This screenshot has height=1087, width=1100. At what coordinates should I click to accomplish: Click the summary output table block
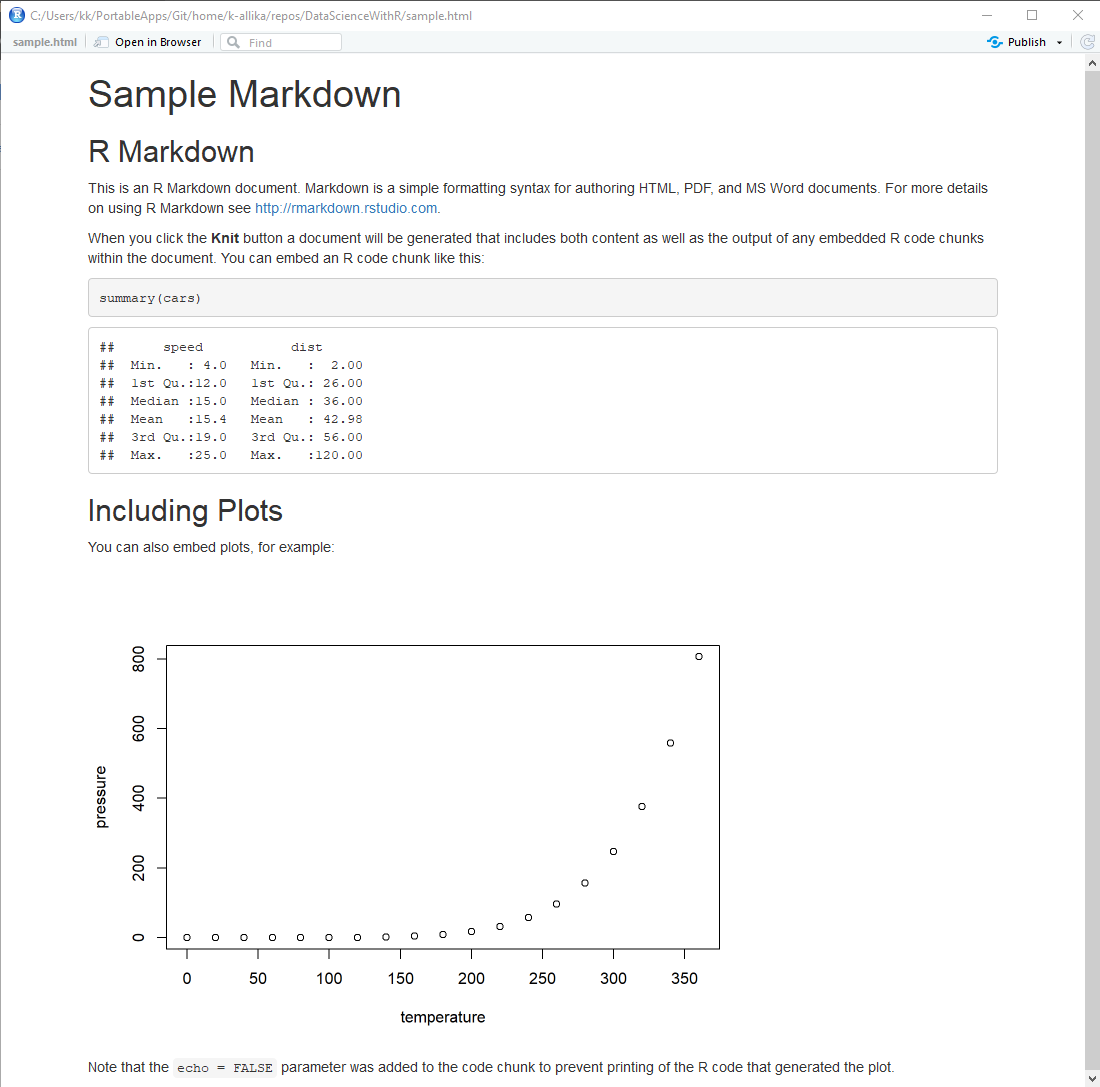[542, 401]
